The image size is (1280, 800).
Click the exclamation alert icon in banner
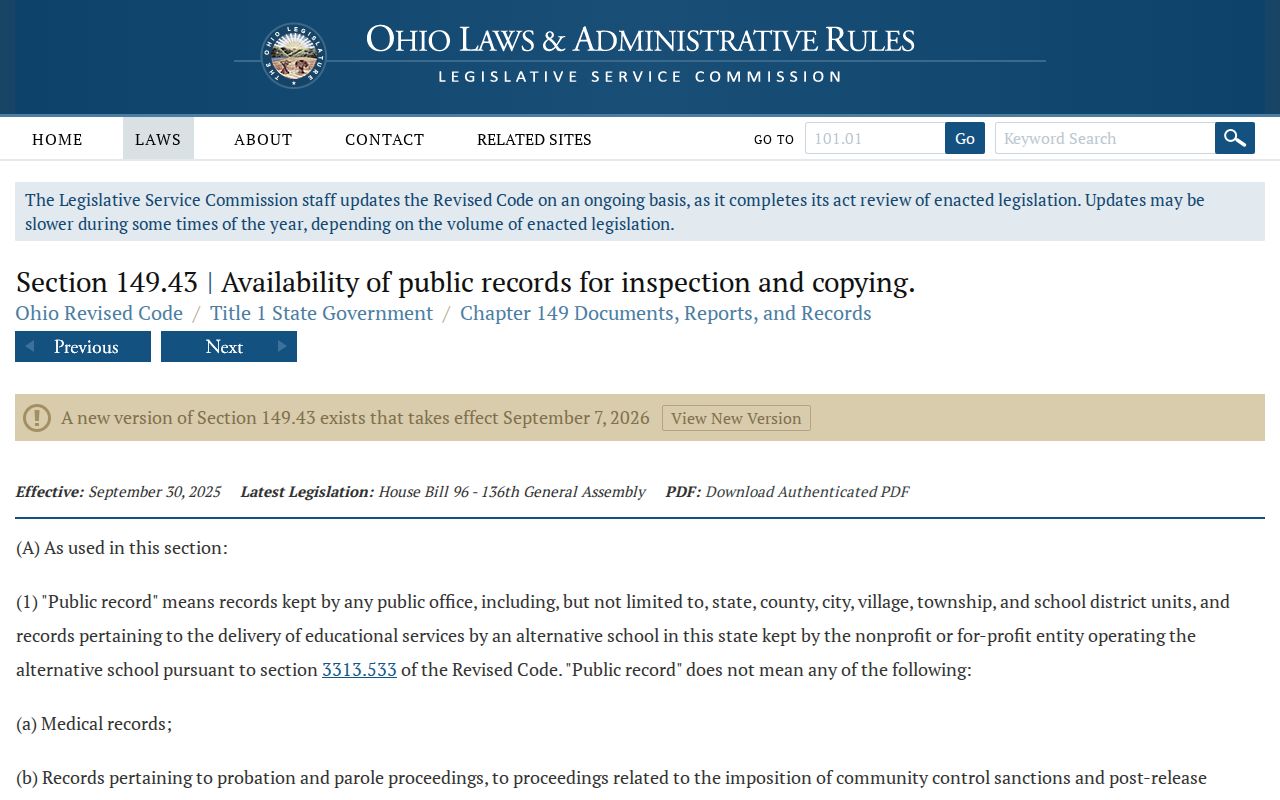(37, 417)
